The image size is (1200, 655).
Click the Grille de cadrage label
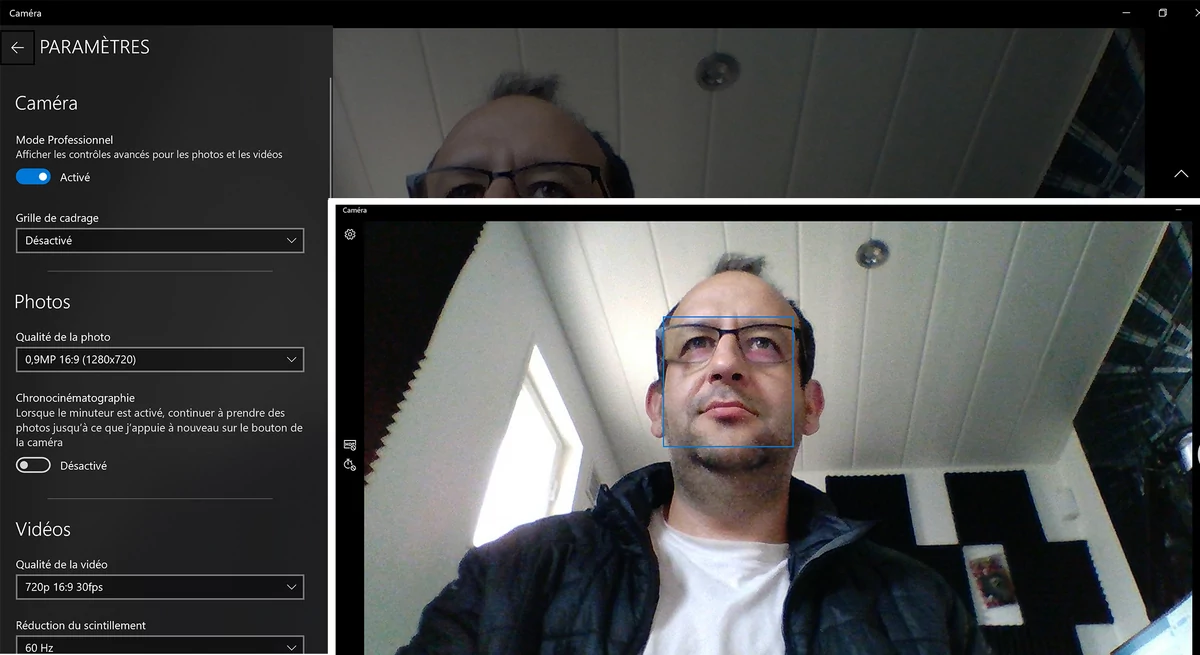point(57,218)
